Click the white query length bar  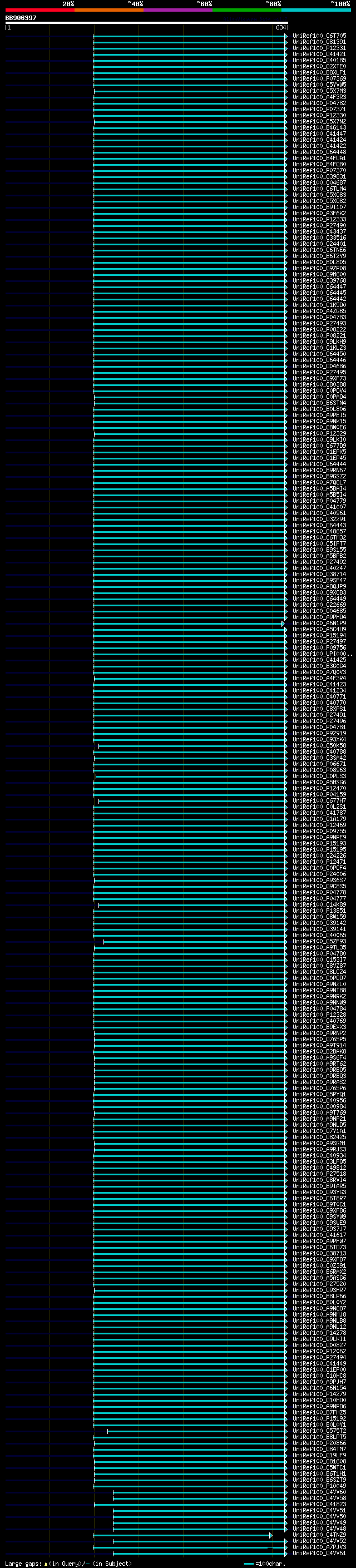point(147,22)
